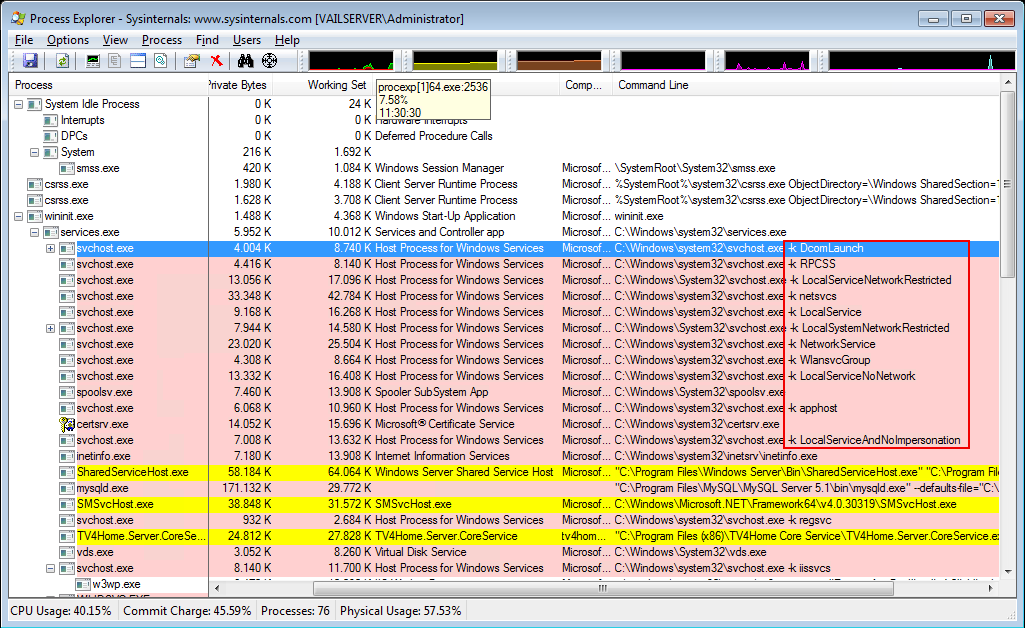The height and width of the screenshot is (628, 1025).
Task: Click the inetinfo.exe process icon
Action: click(67, 456)
